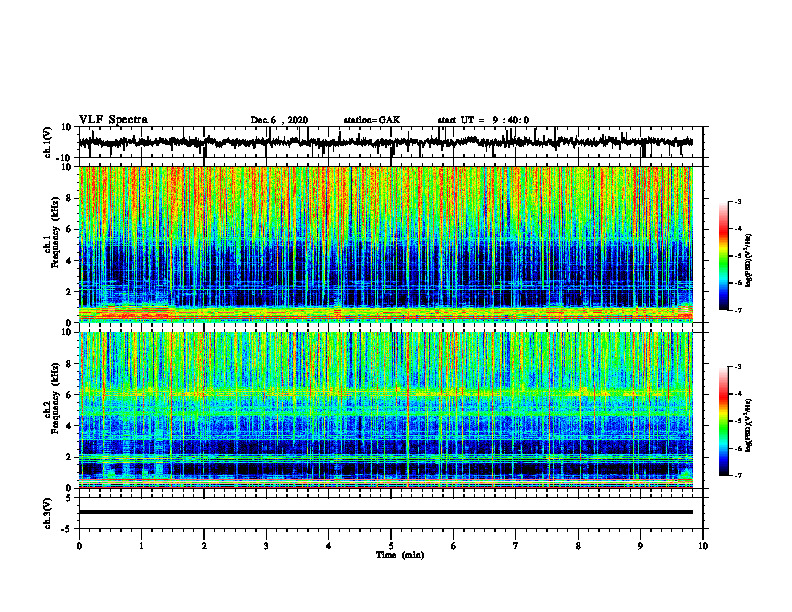
Task: Click the "0" tick on the time axis
Action: 79,546
